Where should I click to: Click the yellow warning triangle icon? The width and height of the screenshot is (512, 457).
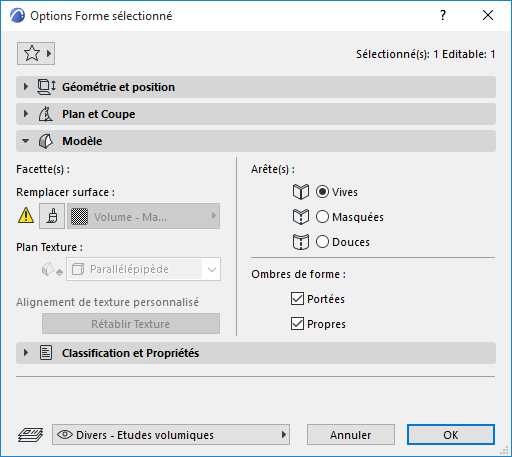(26, 215)
